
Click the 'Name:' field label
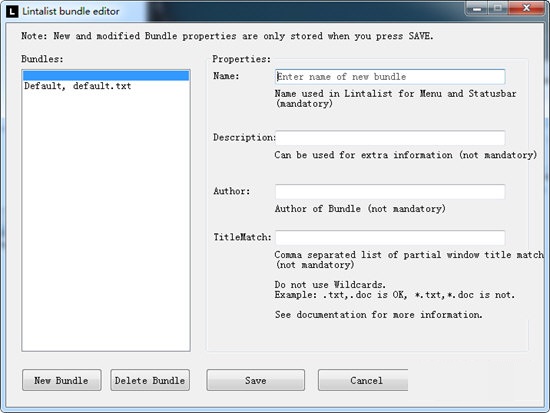226,76
